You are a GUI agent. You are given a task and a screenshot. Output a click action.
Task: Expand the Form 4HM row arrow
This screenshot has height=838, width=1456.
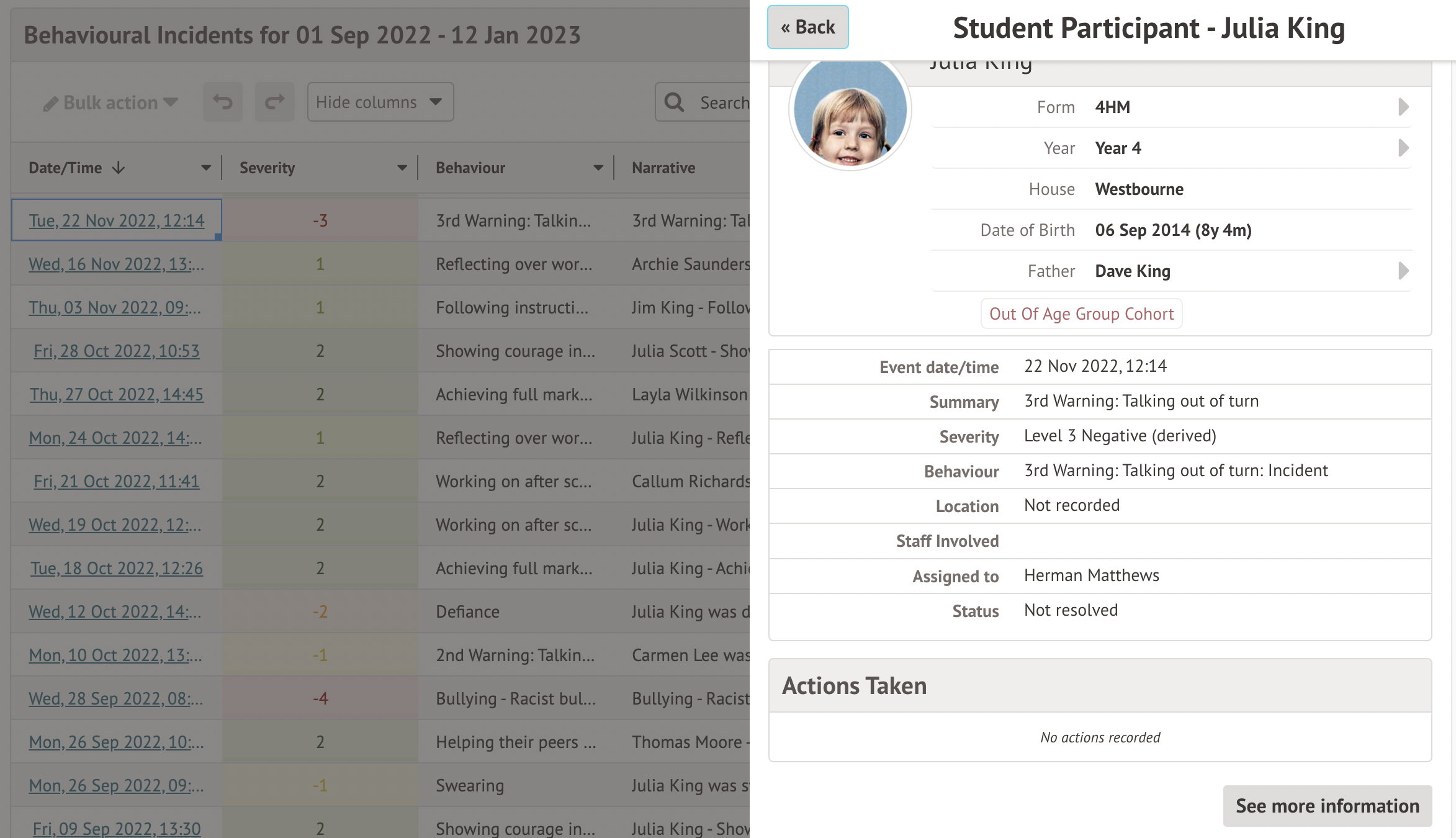tap(1403, 107)
